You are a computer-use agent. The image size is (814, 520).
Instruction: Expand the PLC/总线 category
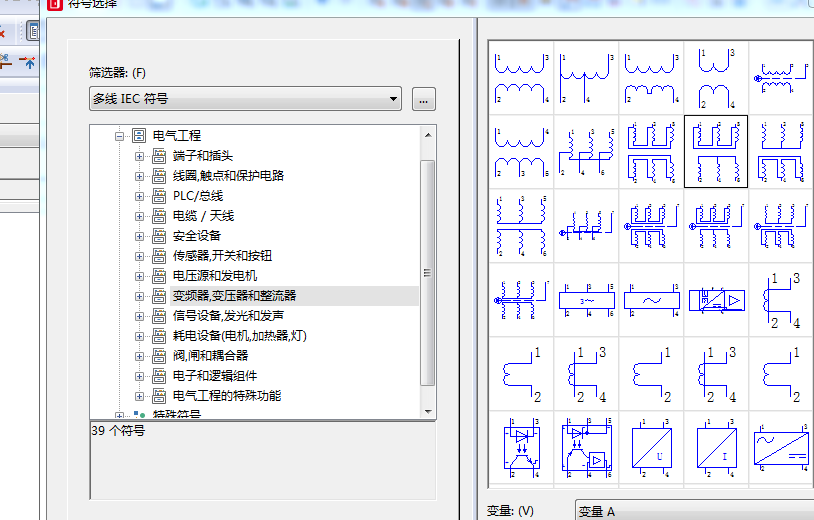pos(139,196)
